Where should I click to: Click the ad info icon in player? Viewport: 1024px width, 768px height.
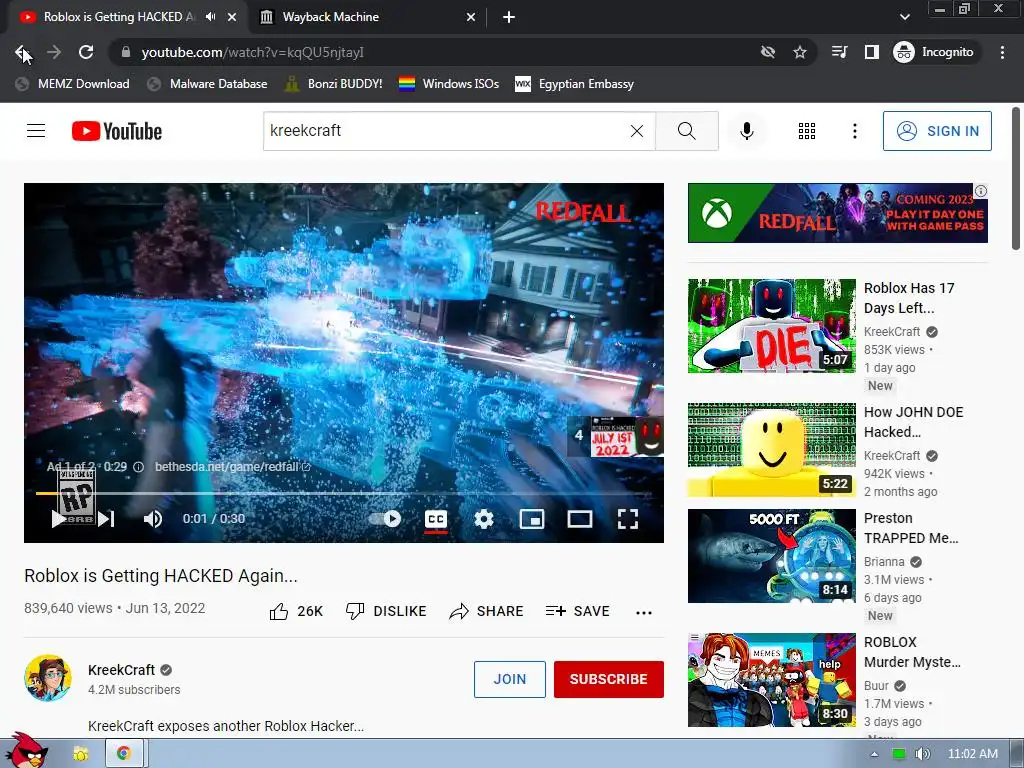point(138,466)
